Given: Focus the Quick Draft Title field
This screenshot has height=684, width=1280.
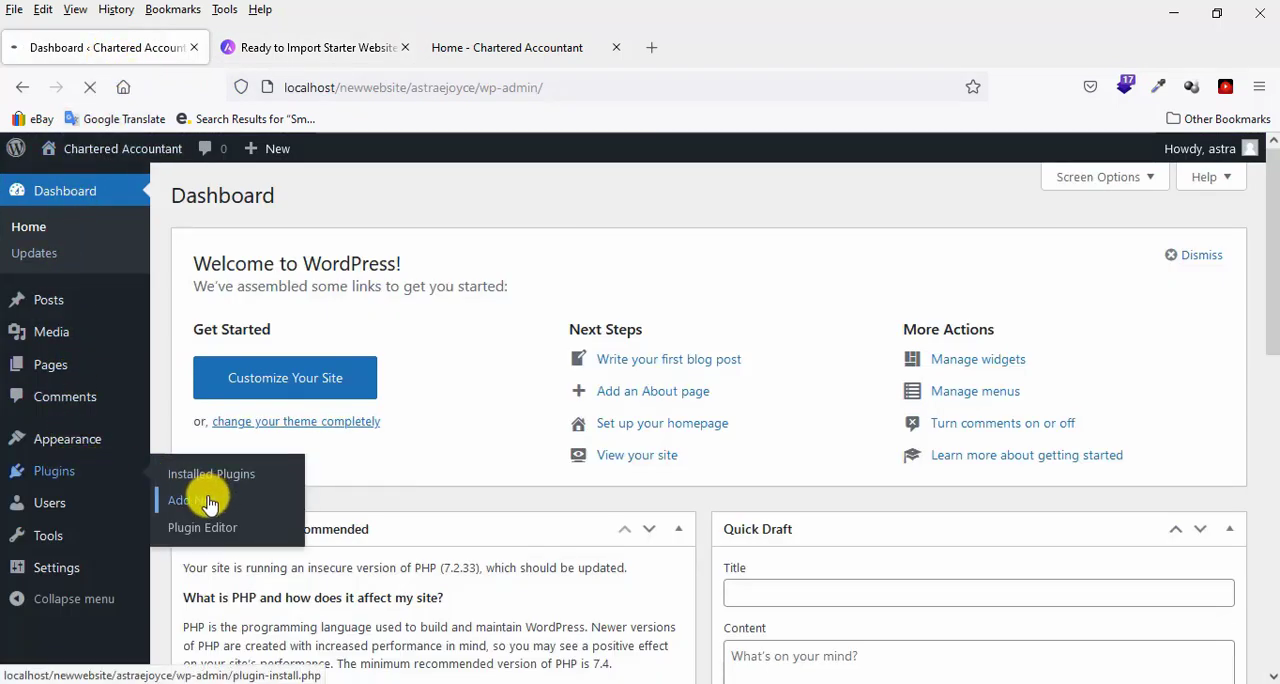Looking at the screenshot, I should [x=979, y=593].
